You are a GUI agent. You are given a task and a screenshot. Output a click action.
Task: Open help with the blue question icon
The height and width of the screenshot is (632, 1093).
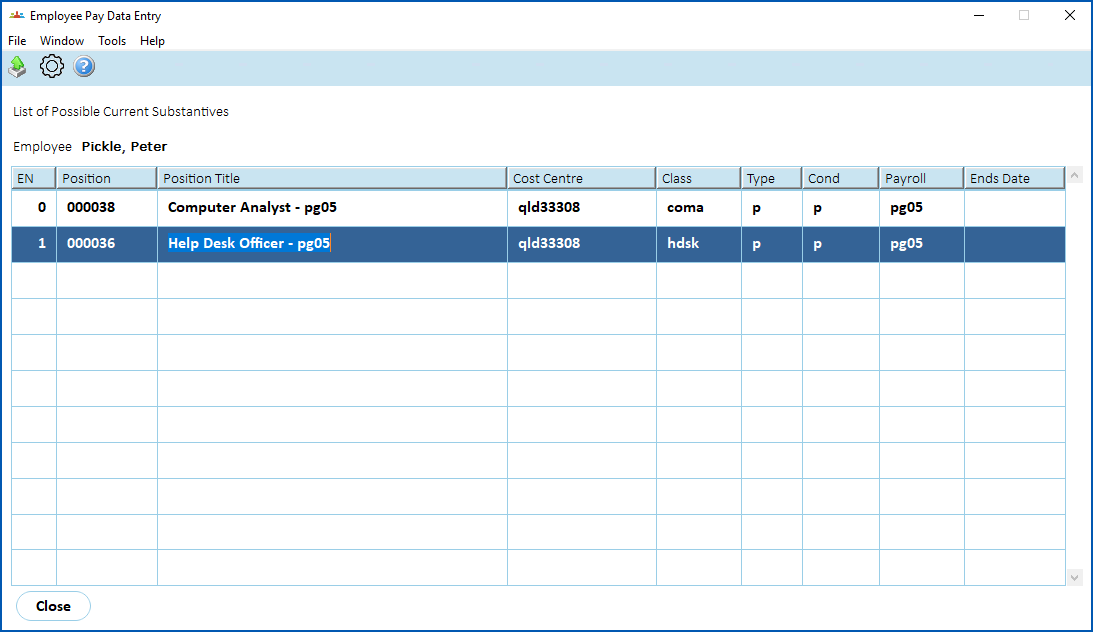pyautogui.click(x=84, y=66)
